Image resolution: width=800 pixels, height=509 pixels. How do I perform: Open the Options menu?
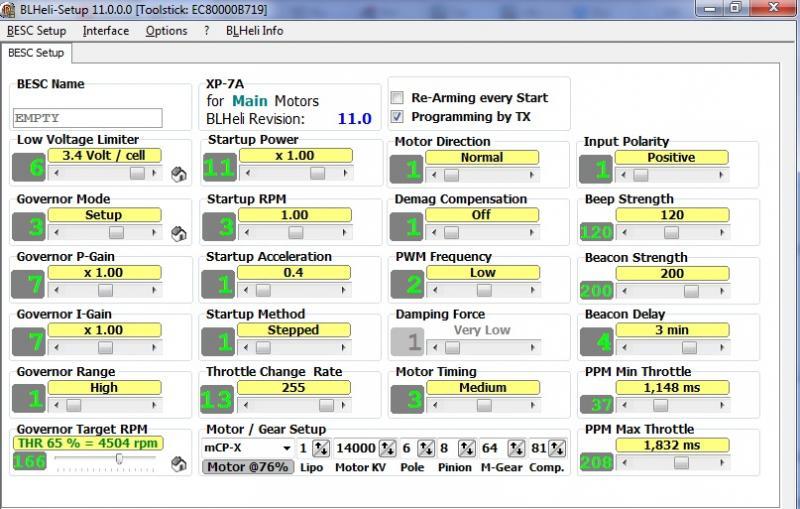pyautogui.click(x=166, y=31)
